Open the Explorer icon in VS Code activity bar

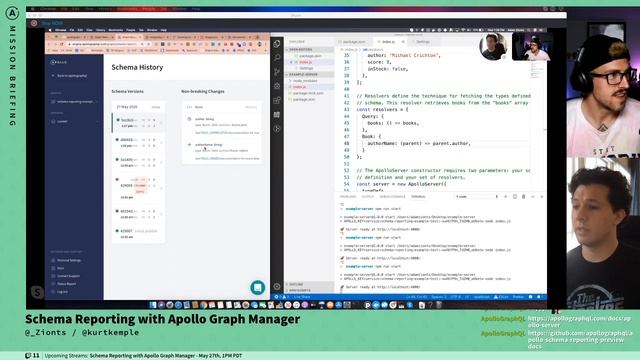click(x=277, y=44)
